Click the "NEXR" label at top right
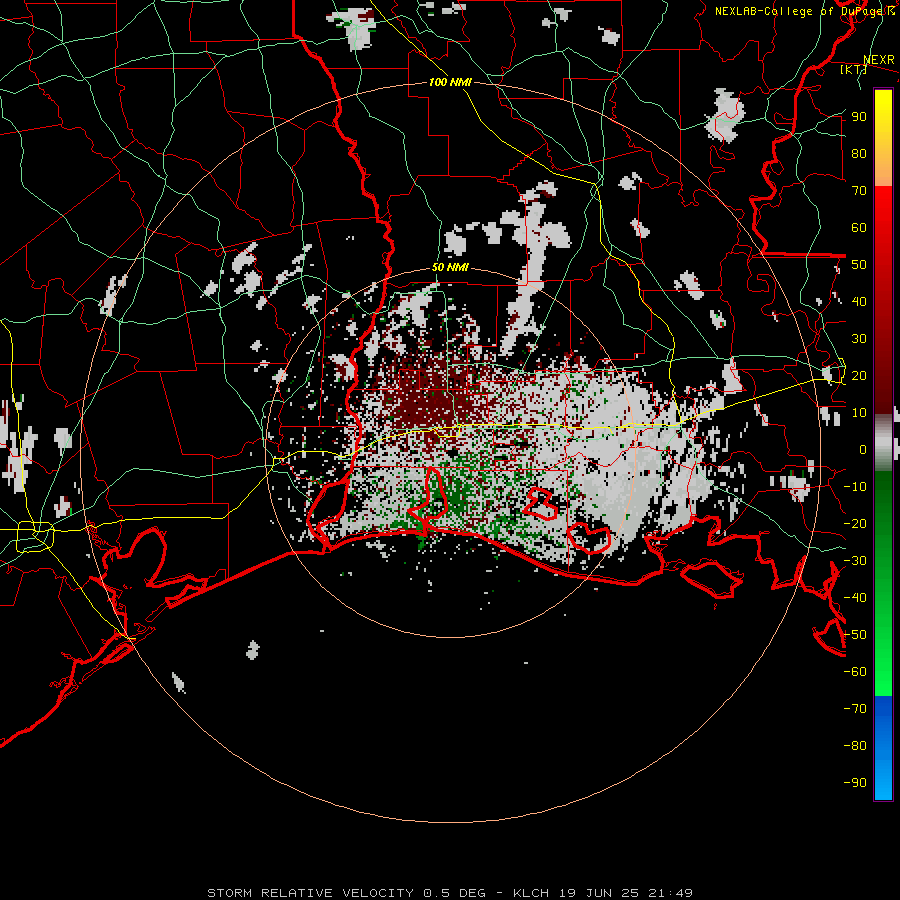 pos(879,60)
